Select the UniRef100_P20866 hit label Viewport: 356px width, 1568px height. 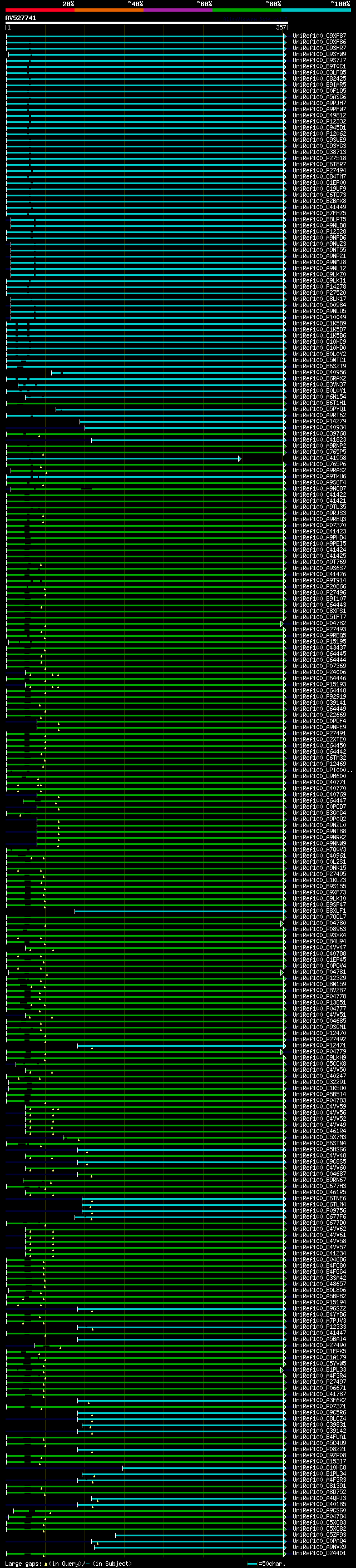tap(319, 587)
